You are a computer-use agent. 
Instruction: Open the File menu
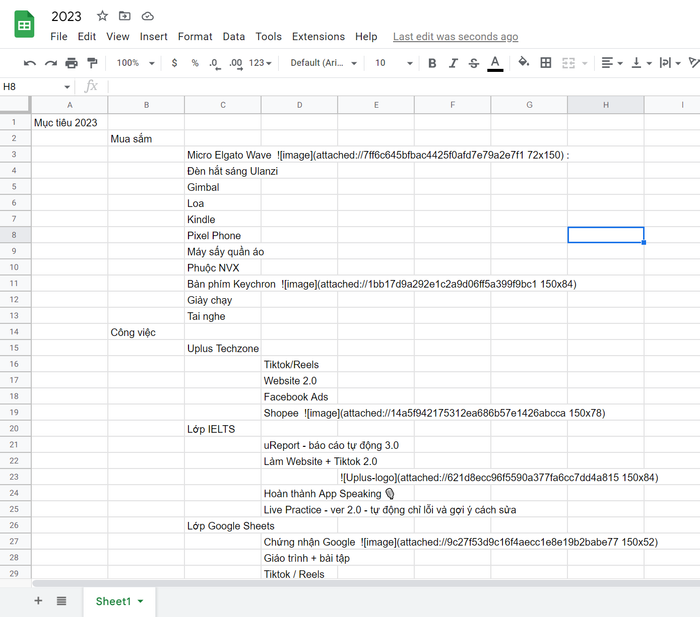[x=58, y=37]
